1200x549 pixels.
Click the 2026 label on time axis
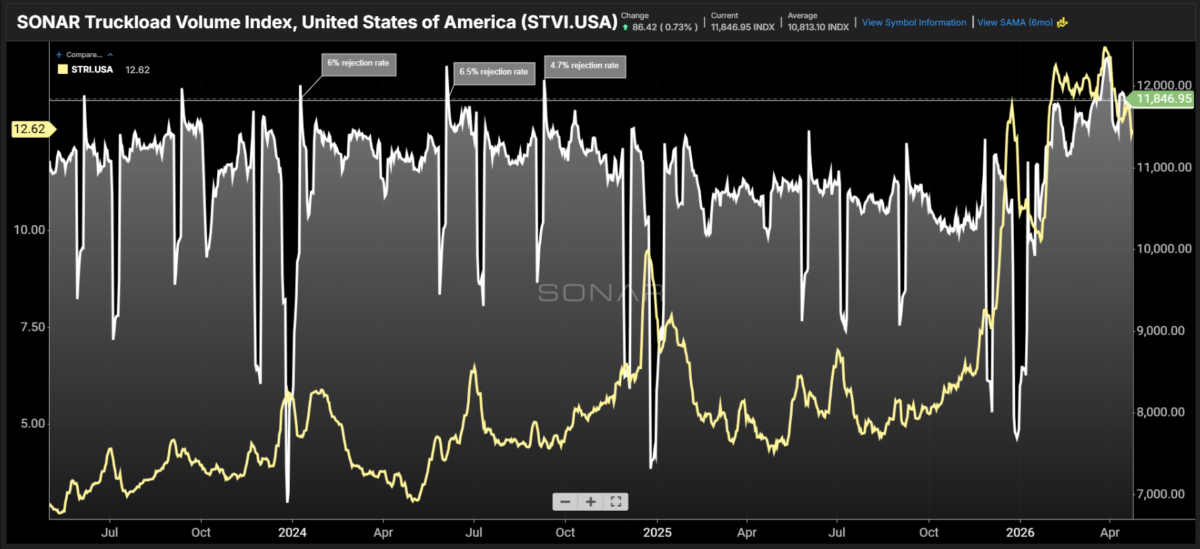point(1020,534)
